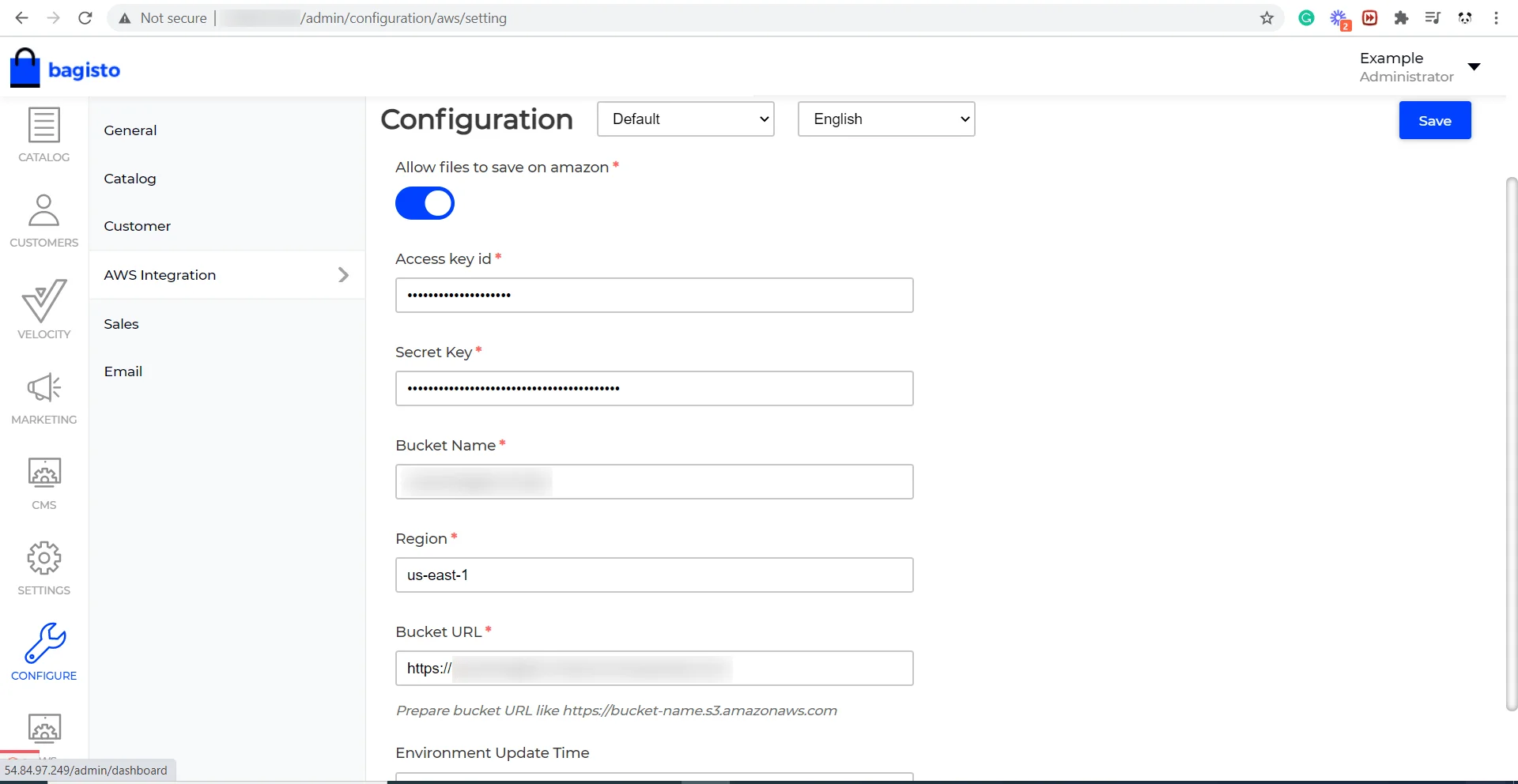This screenshot has width=1518, height=784.
Task: Open the extensions puzzle icon
Action: click(x=1401, y=17)
